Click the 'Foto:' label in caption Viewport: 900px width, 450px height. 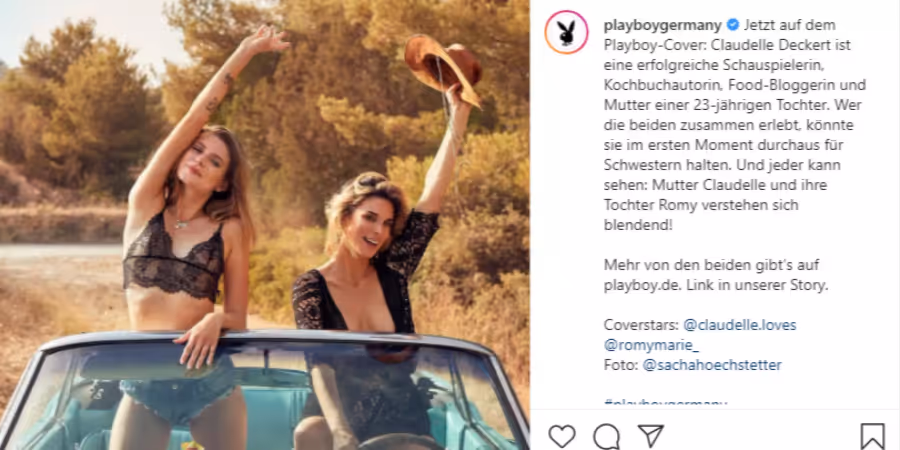620,365
